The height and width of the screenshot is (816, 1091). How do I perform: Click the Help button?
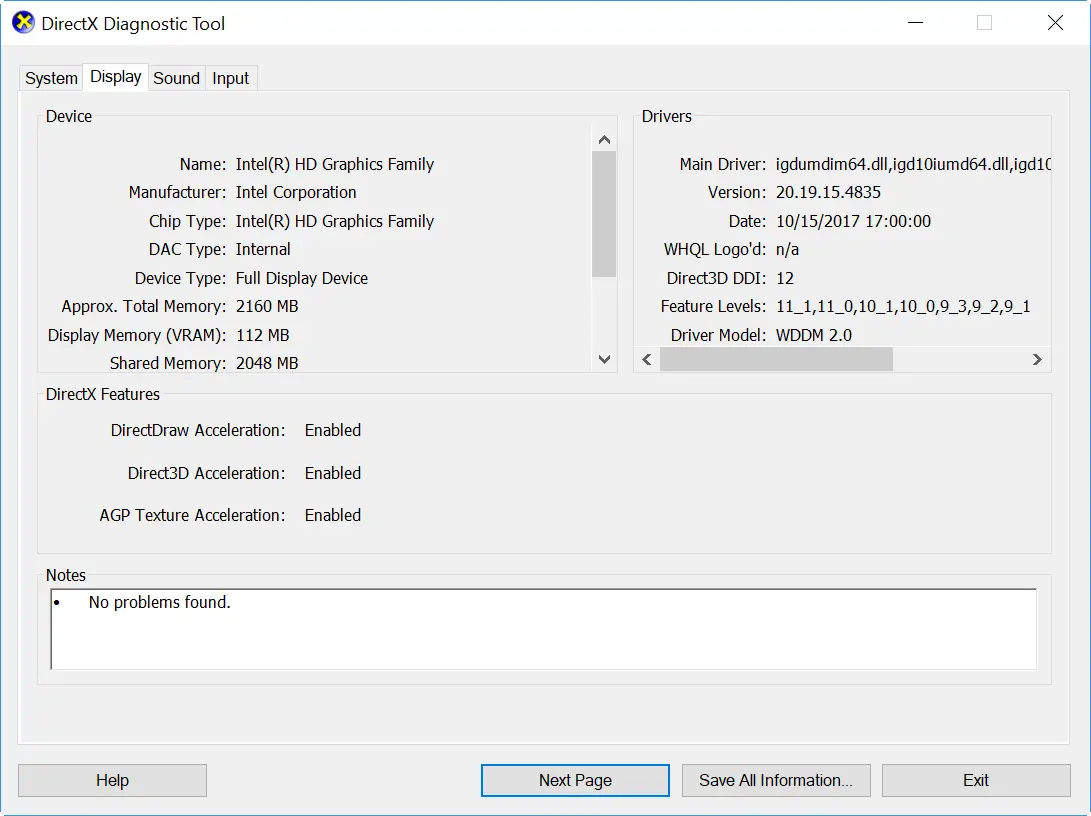(112, 780)
